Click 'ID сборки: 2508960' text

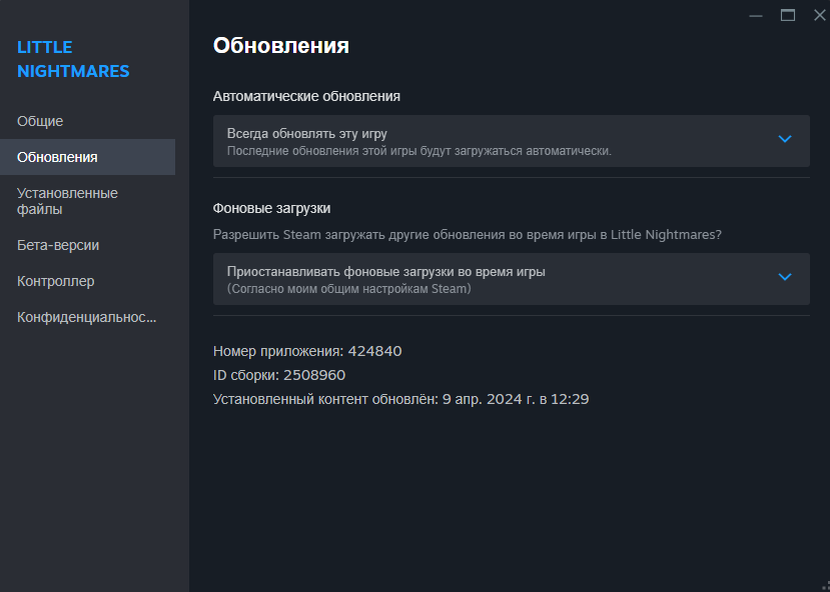pos(279,375)
